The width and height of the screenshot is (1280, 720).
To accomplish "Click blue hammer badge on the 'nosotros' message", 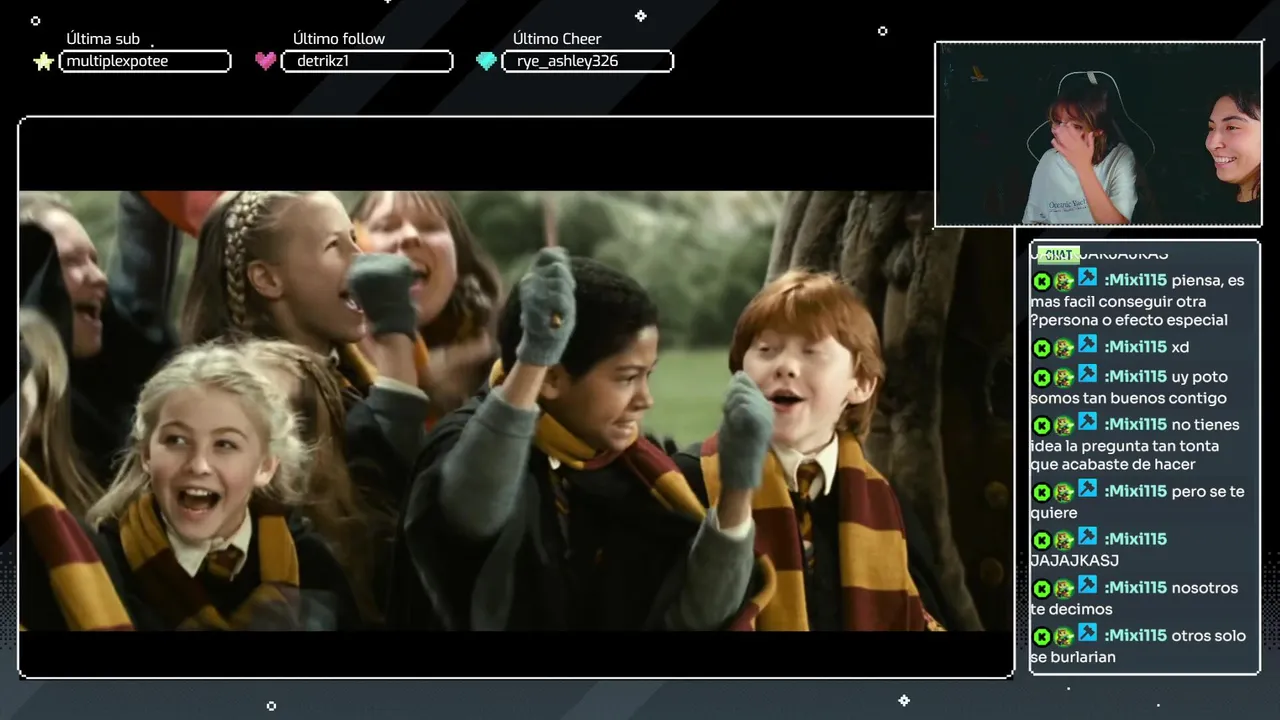I will (x=1087, y=584).
